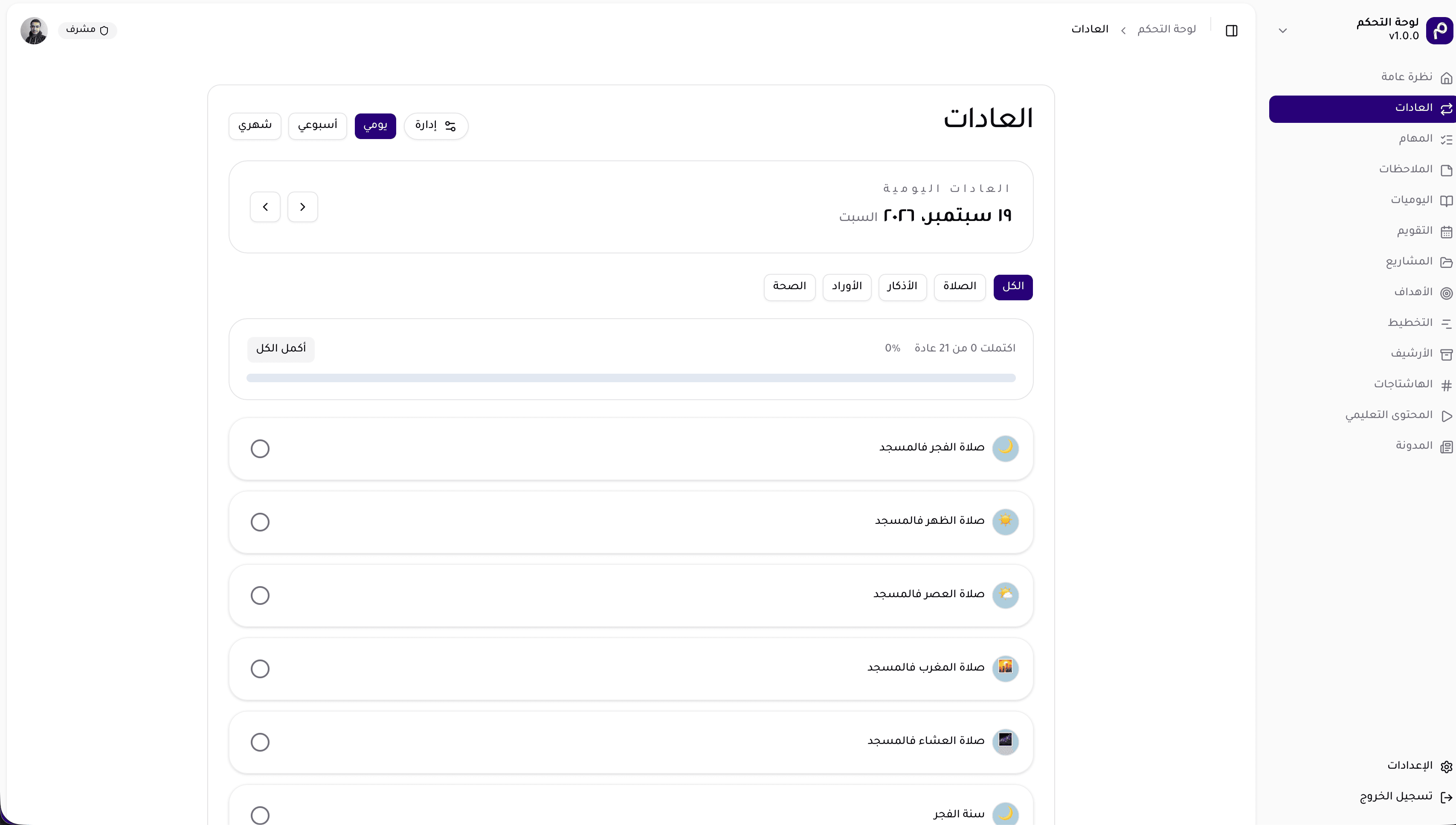1456x825 pixels.
Task: Click the مشرف admin badge
Action: coord(87,31)
